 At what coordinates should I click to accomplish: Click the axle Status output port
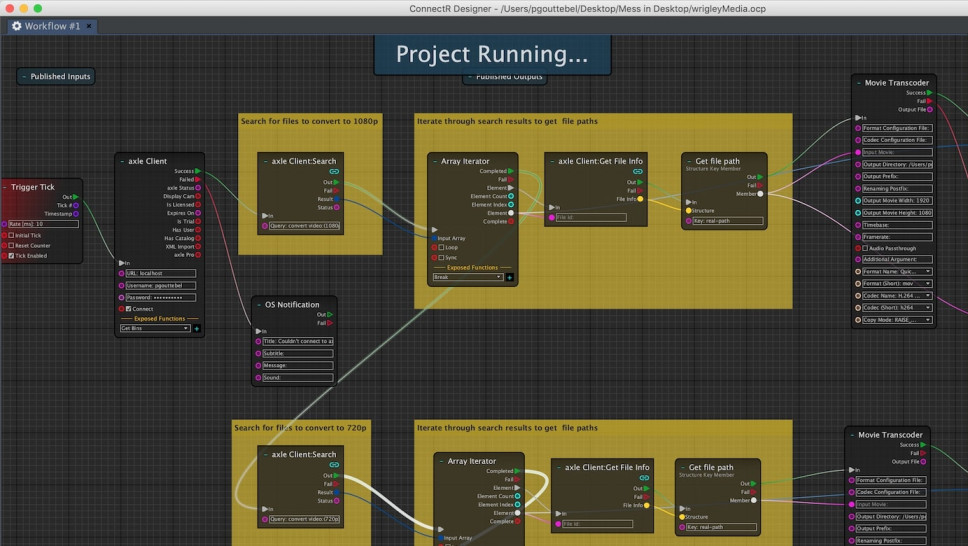tap(198, 188)
